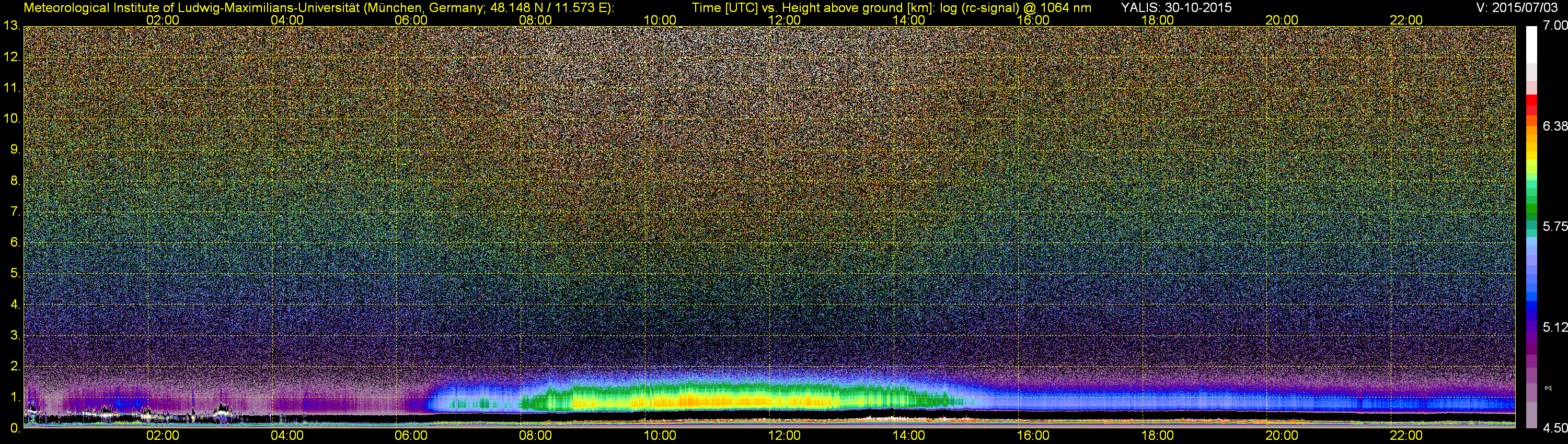Image resolution: width=1568 pixels, height=444 pixels.
Task: Click the 8. height axis label
Action: (15, 181)
